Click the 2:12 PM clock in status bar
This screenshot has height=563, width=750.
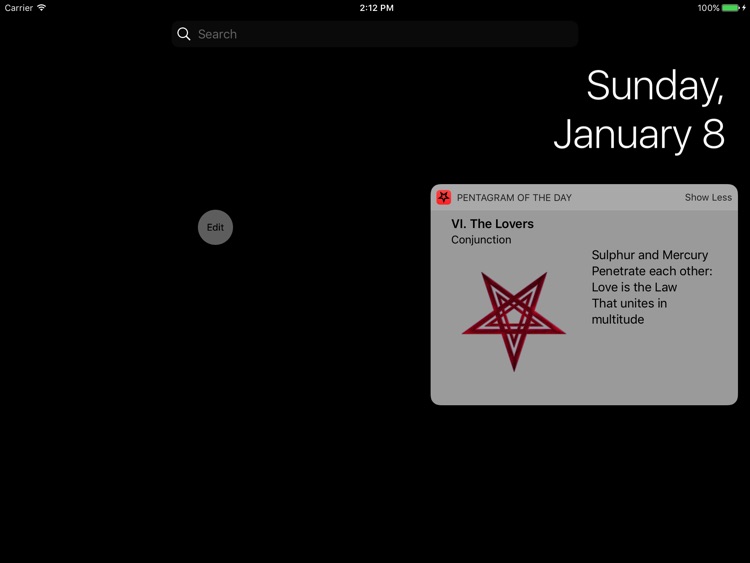click(376, 8)
